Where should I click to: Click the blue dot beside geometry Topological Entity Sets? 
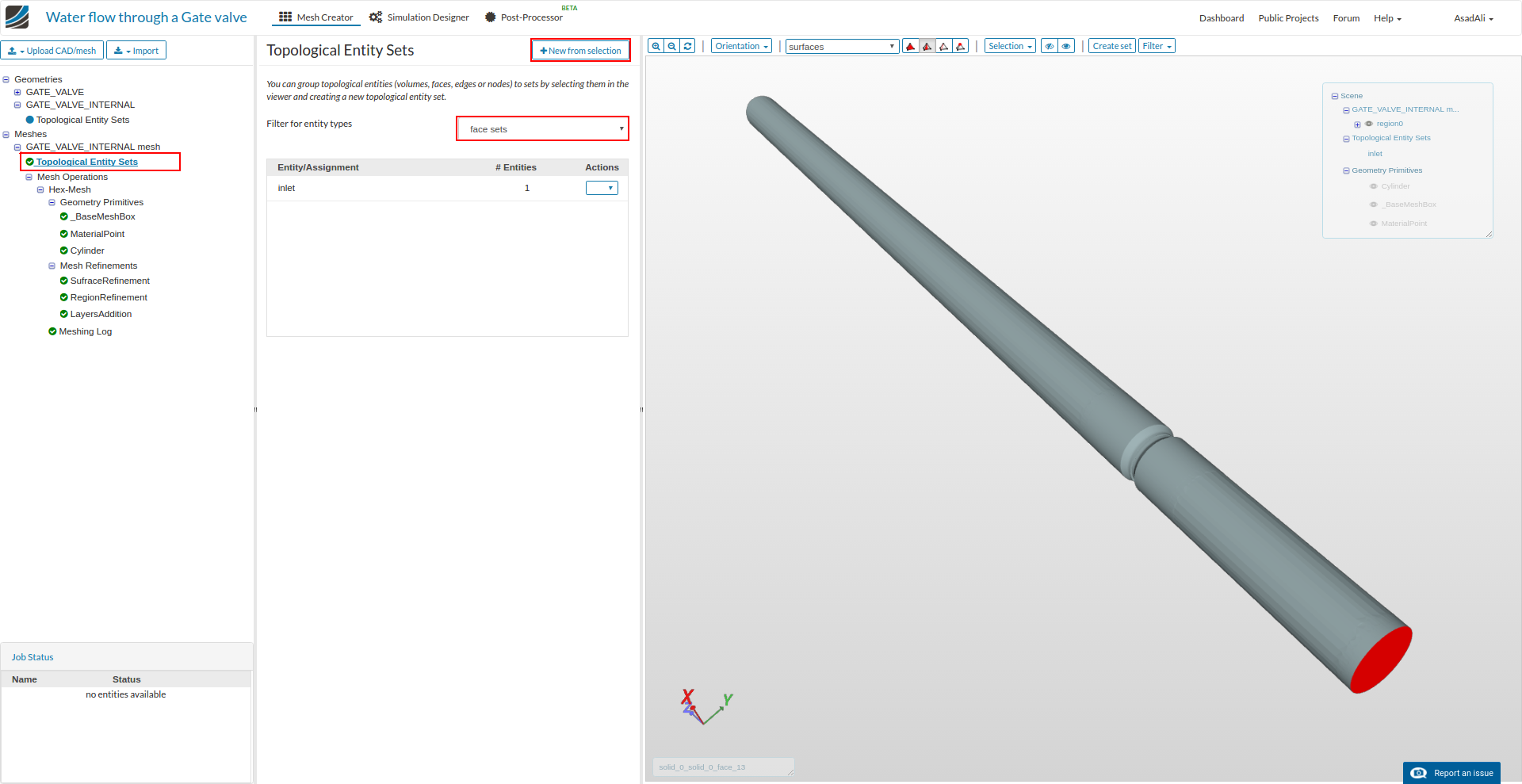(30, 120)
